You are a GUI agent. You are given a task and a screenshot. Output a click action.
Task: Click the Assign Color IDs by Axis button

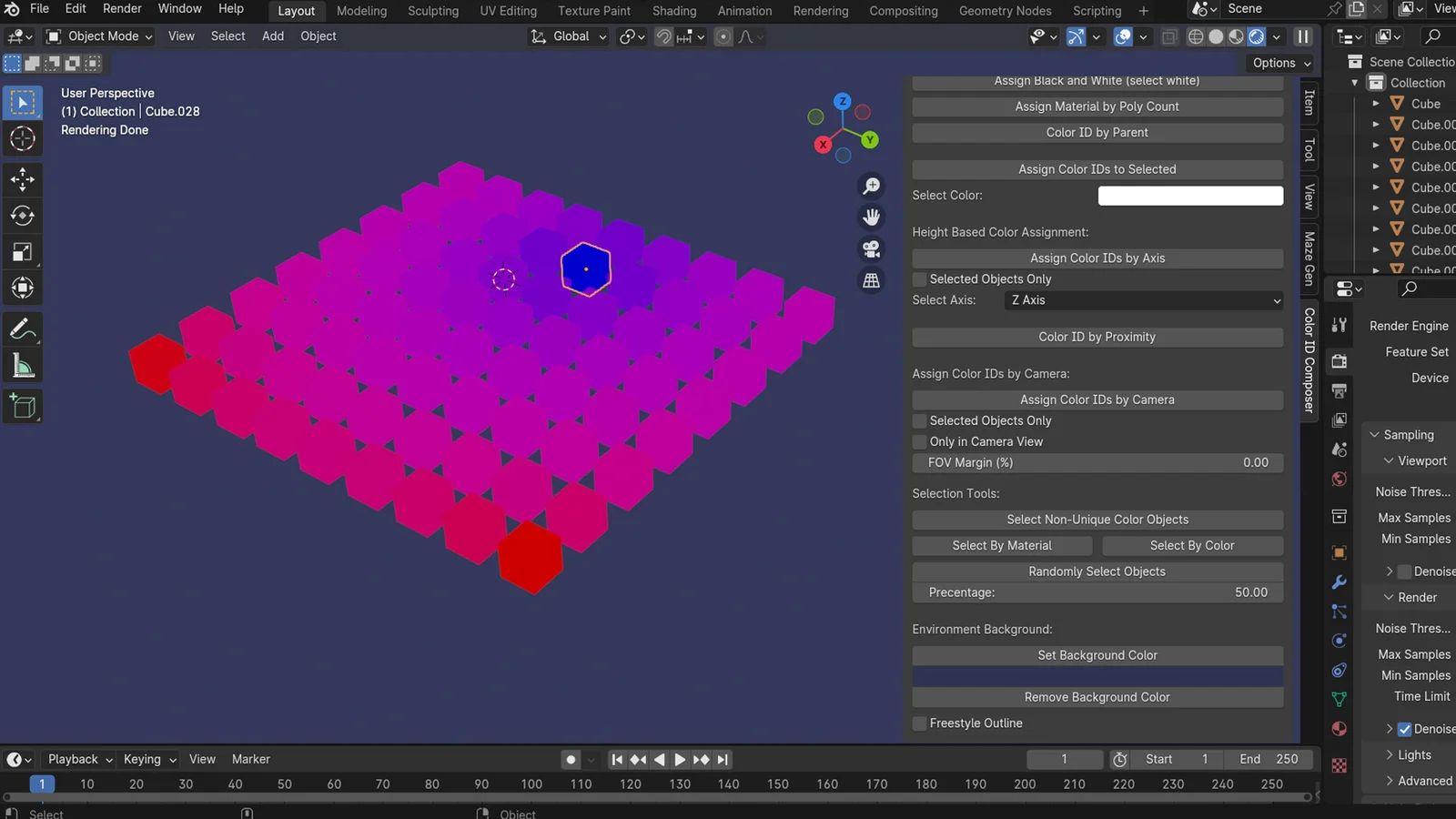point(1097,258)
